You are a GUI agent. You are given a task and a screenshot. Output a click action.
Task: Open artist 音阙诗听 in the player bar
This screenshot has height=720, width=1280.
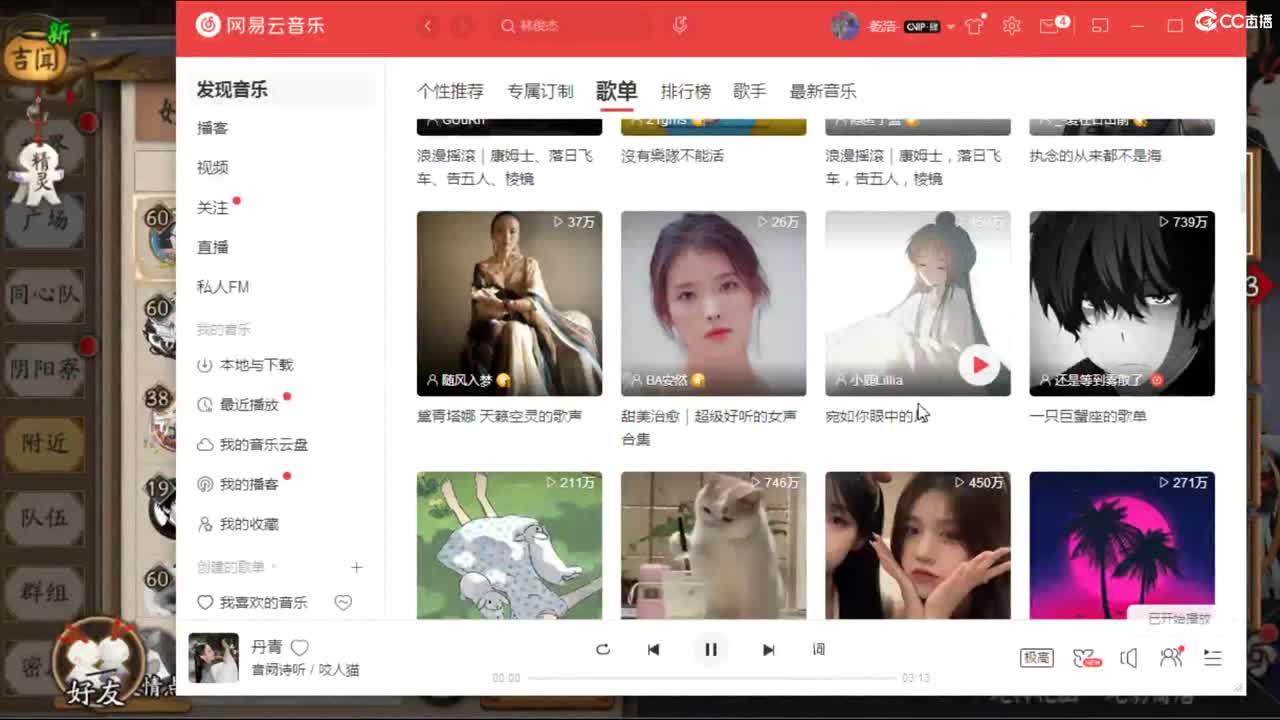[x=278, y=670]
